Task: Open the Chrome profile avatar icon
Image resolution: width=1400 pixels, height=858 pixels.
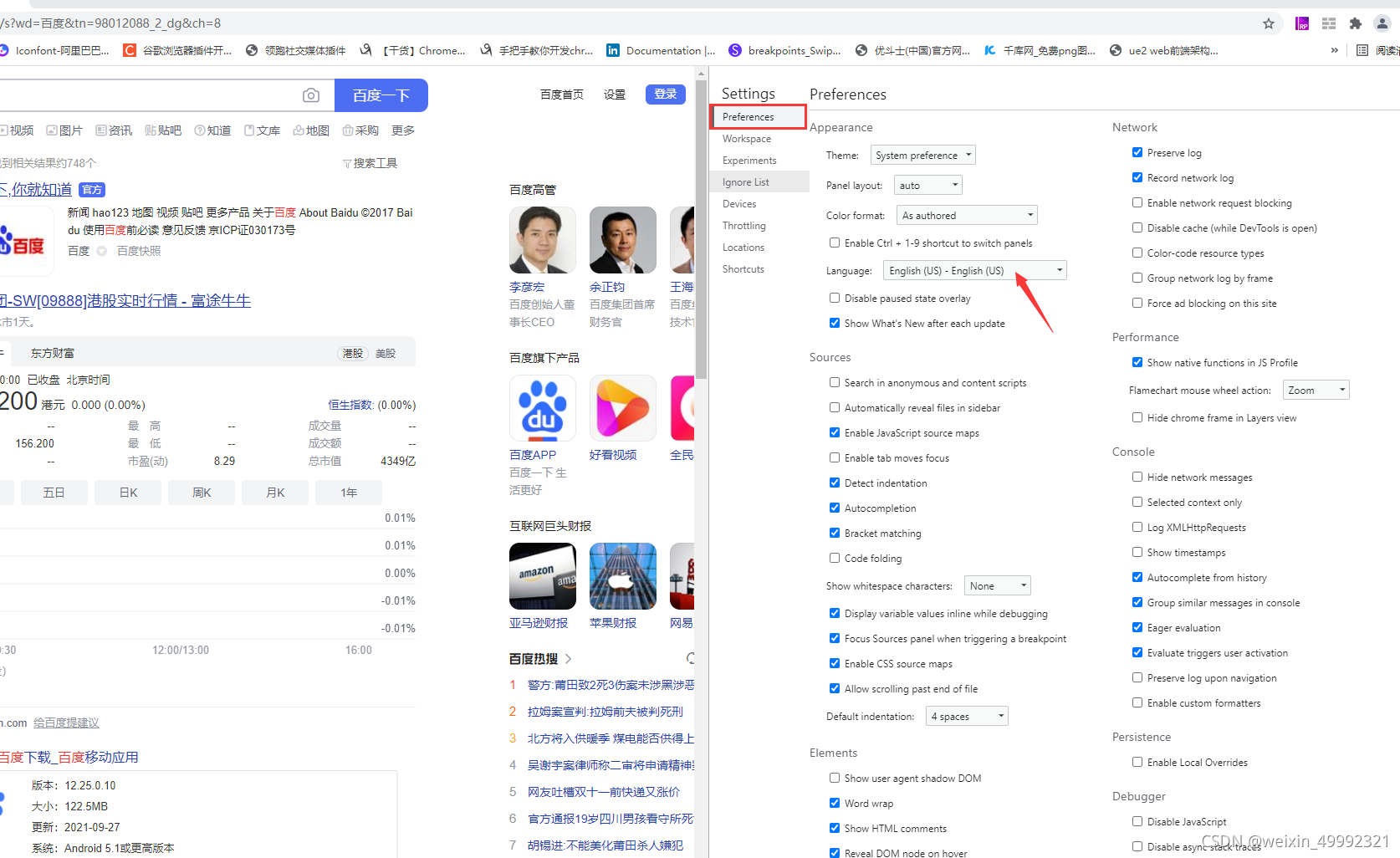Action: 1382,23
